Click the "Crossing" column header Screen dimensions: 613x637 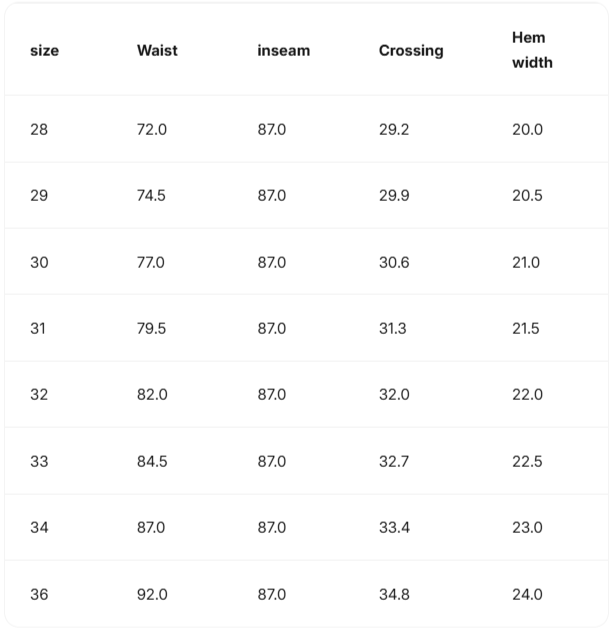[x=410, y=51]
